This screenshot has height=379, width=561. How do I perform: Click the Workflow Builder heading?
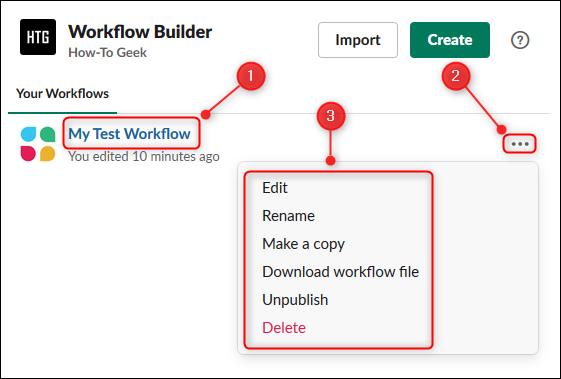coord(140,32)
